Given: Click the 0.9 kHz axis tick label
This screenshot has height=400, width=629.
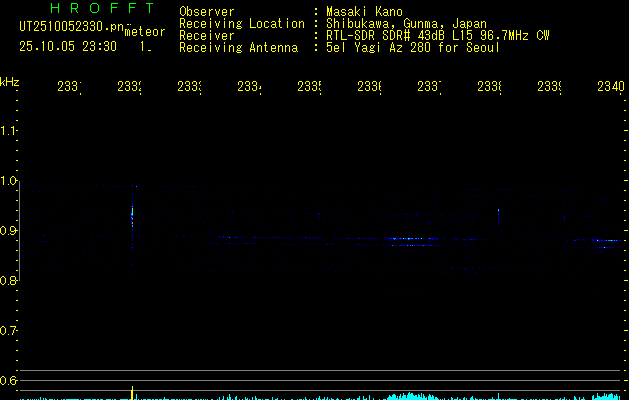Looking at the screenshot, I should pyautogui.click(x=8, y=231).
